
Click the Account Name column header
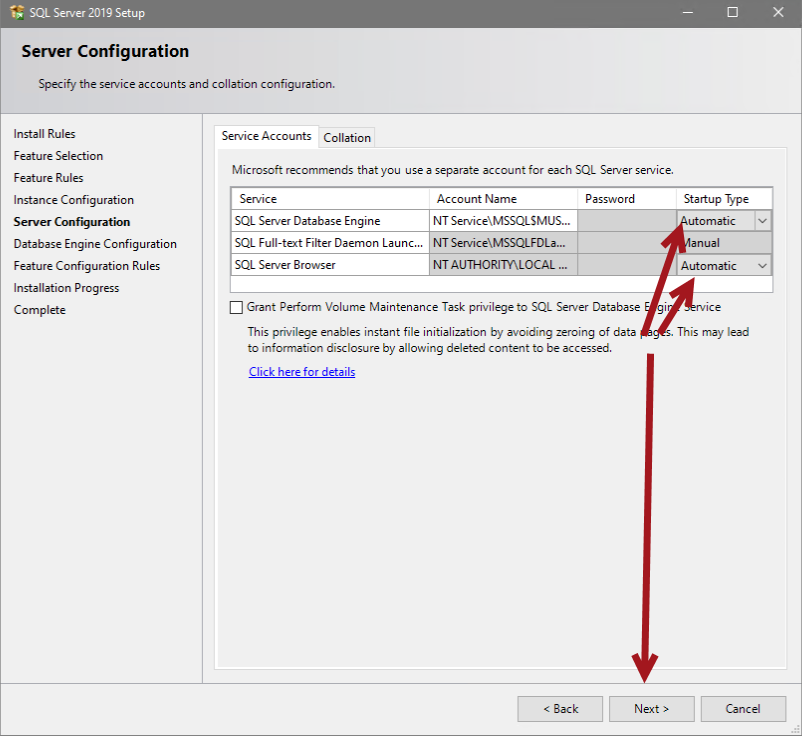[x=503, y=199]
